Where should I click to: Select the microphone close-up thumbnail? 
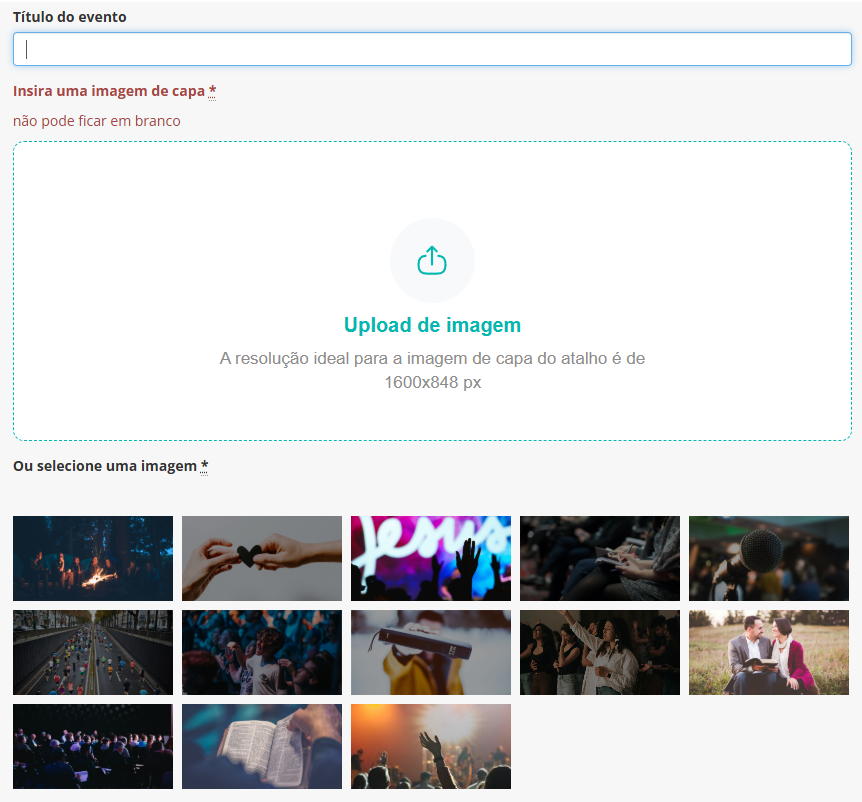(769, 558)
